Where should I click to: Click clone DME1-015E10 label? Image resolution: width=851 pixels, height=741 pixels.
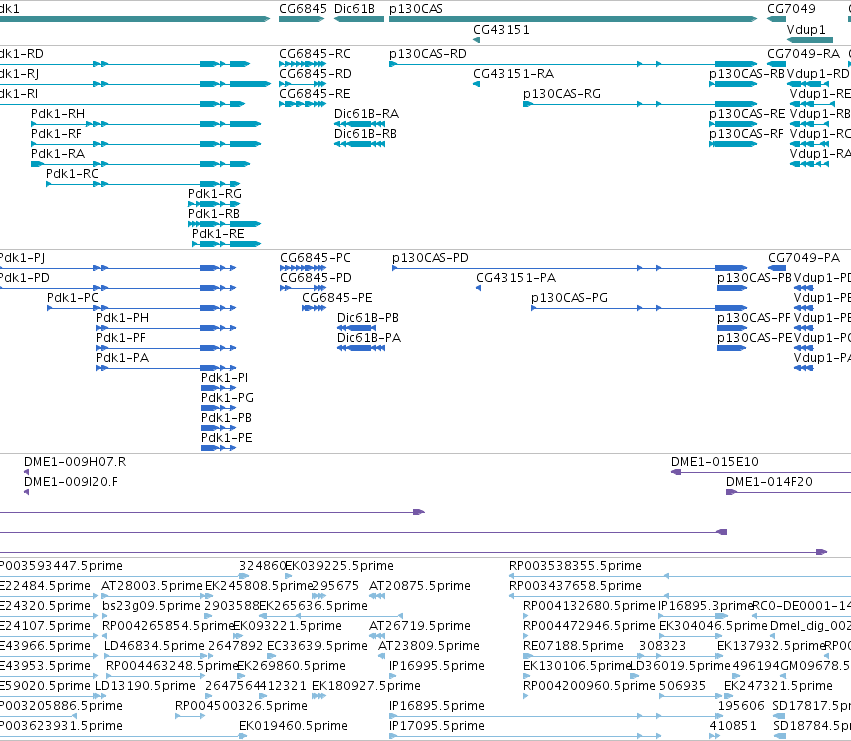(x=715, y=462)
